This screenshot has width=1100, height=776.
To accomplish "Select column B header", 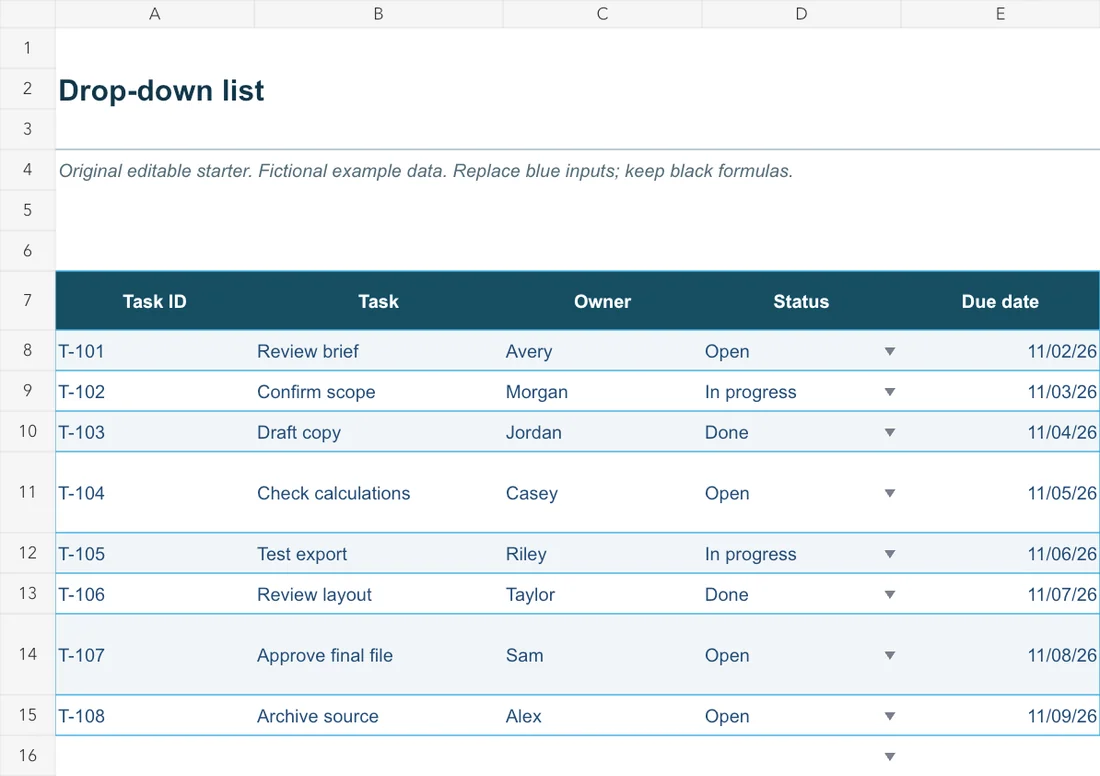I will pyautogui.click(x=378, y=14).
